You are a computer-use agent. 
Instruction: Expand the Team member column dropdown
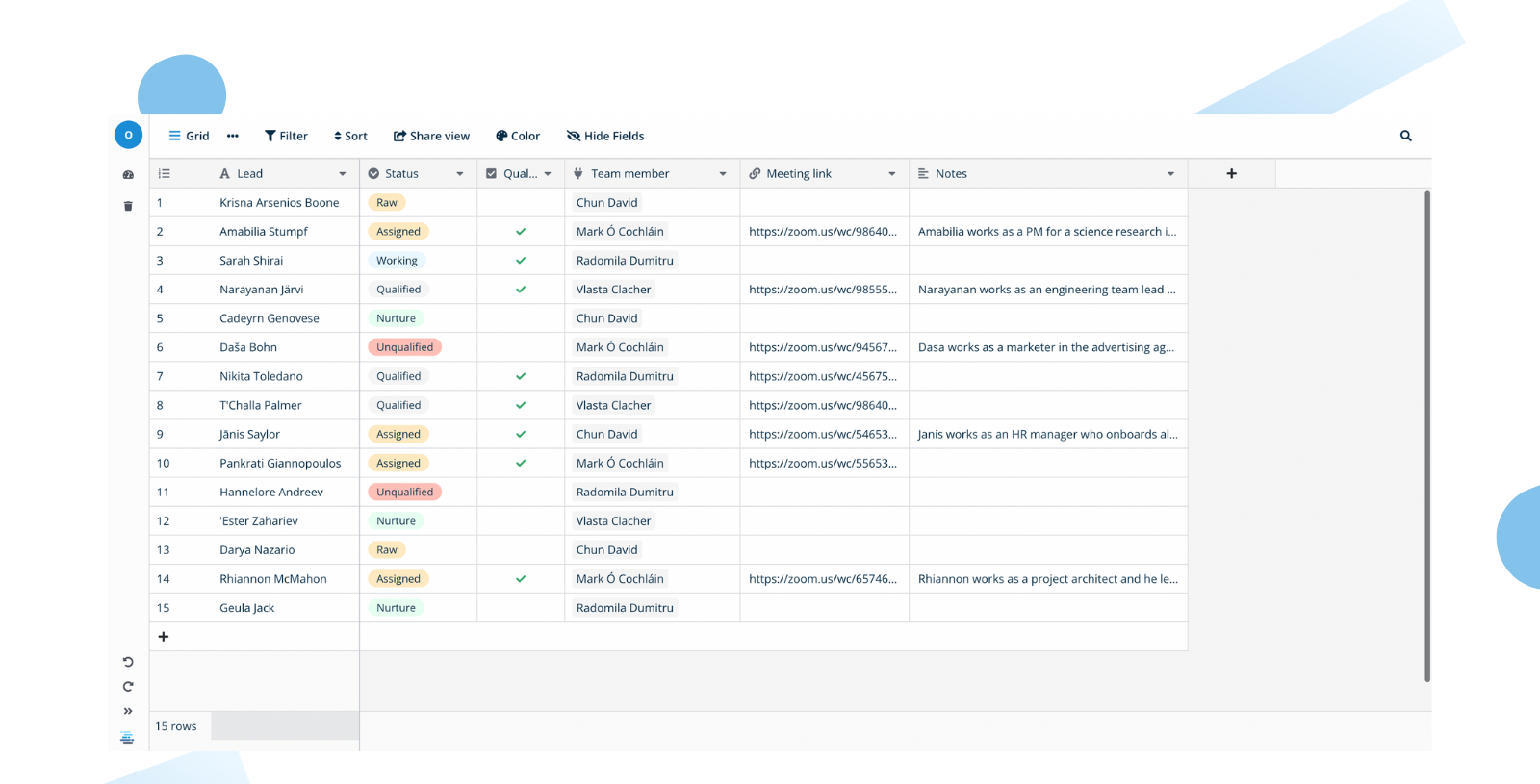(723, 174)
